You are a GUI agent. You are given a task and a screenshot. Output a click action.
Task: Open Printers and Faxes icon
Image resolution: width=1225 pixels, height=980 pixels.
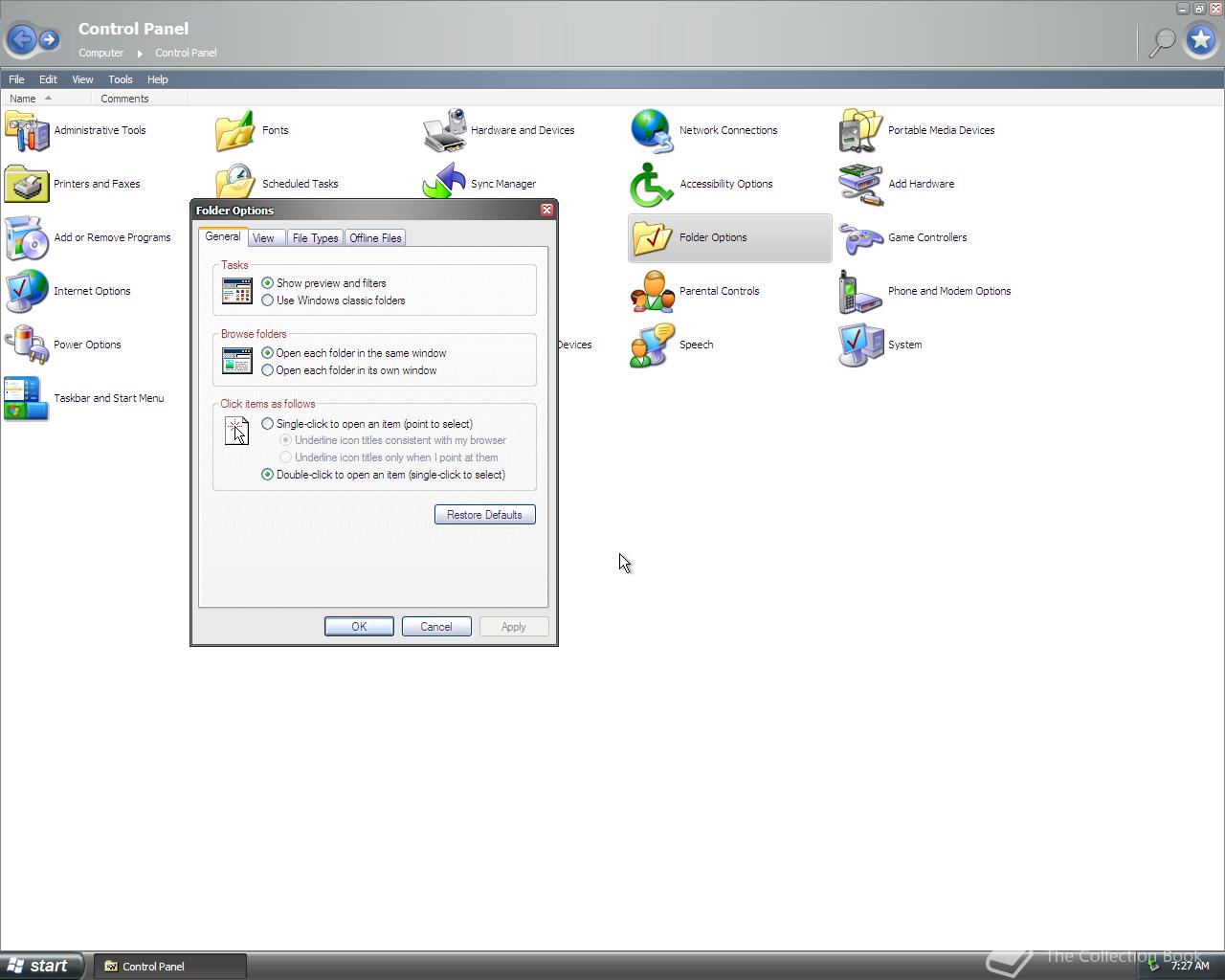27,184
